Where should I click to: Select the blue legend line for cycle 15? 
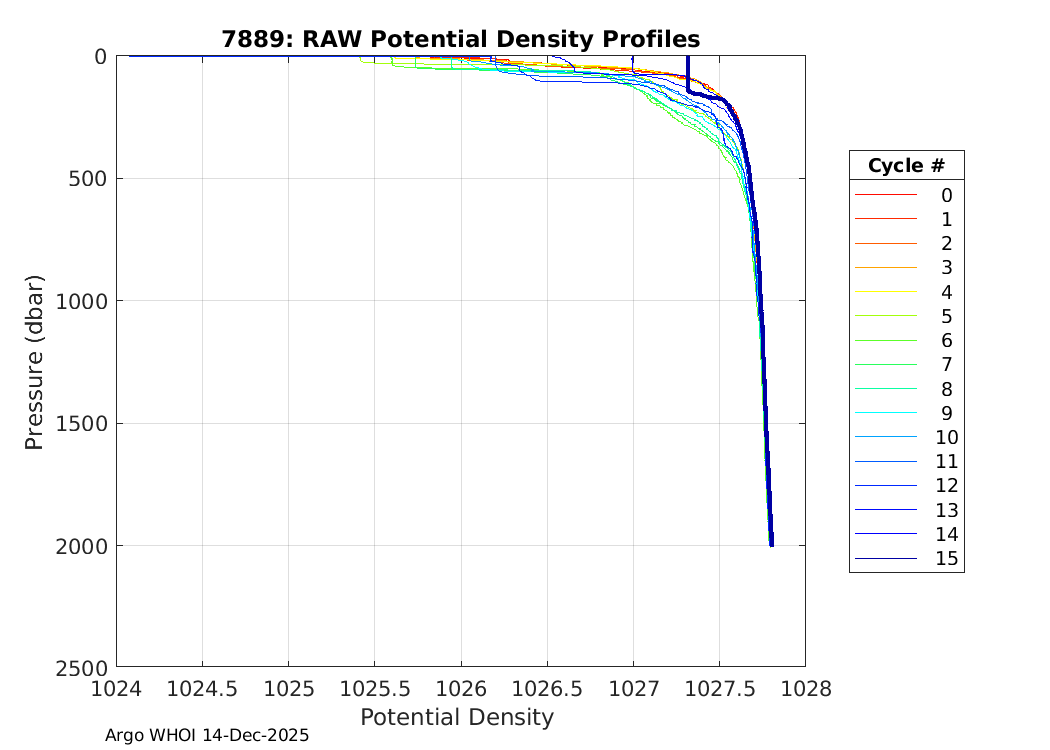pos(884,558)
